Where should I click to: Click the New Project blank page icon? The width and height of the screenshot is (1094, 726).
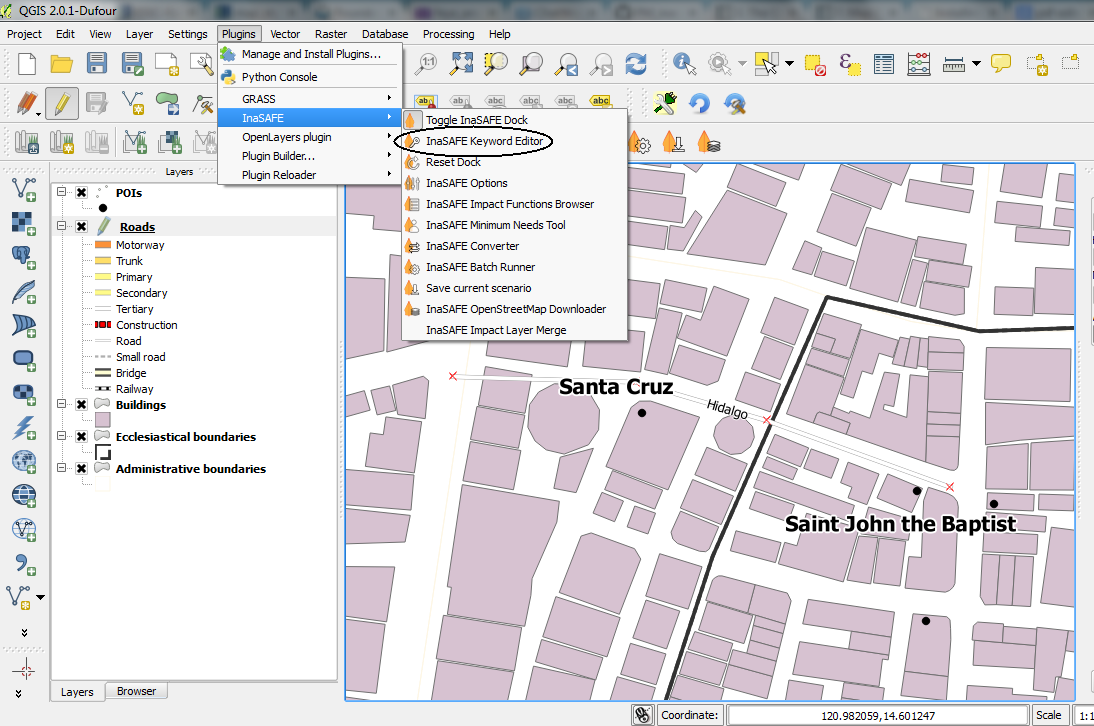click(x=27, y=64)
